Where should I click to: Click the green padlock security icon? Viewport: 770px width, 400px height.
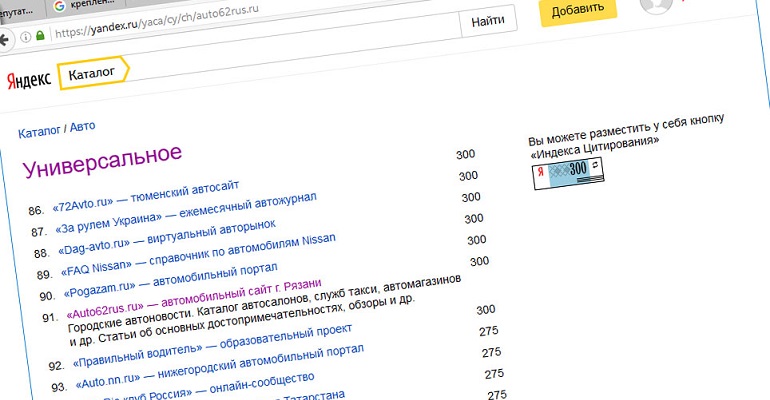(40, 35)
